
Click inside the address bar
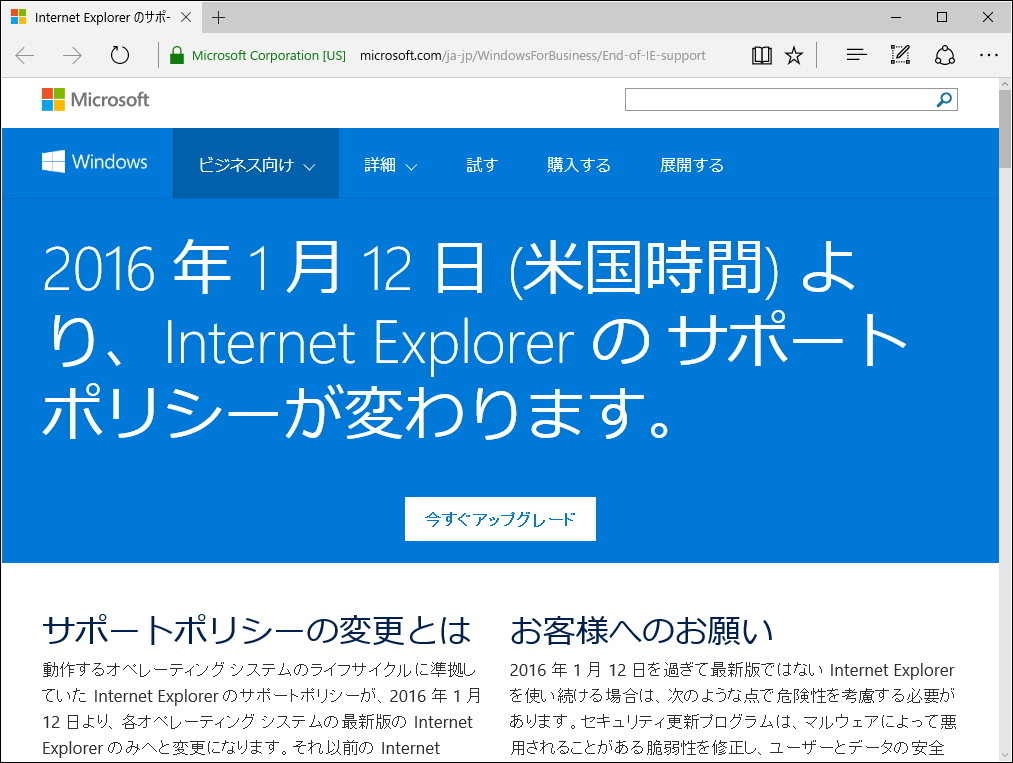coord(531,55)
